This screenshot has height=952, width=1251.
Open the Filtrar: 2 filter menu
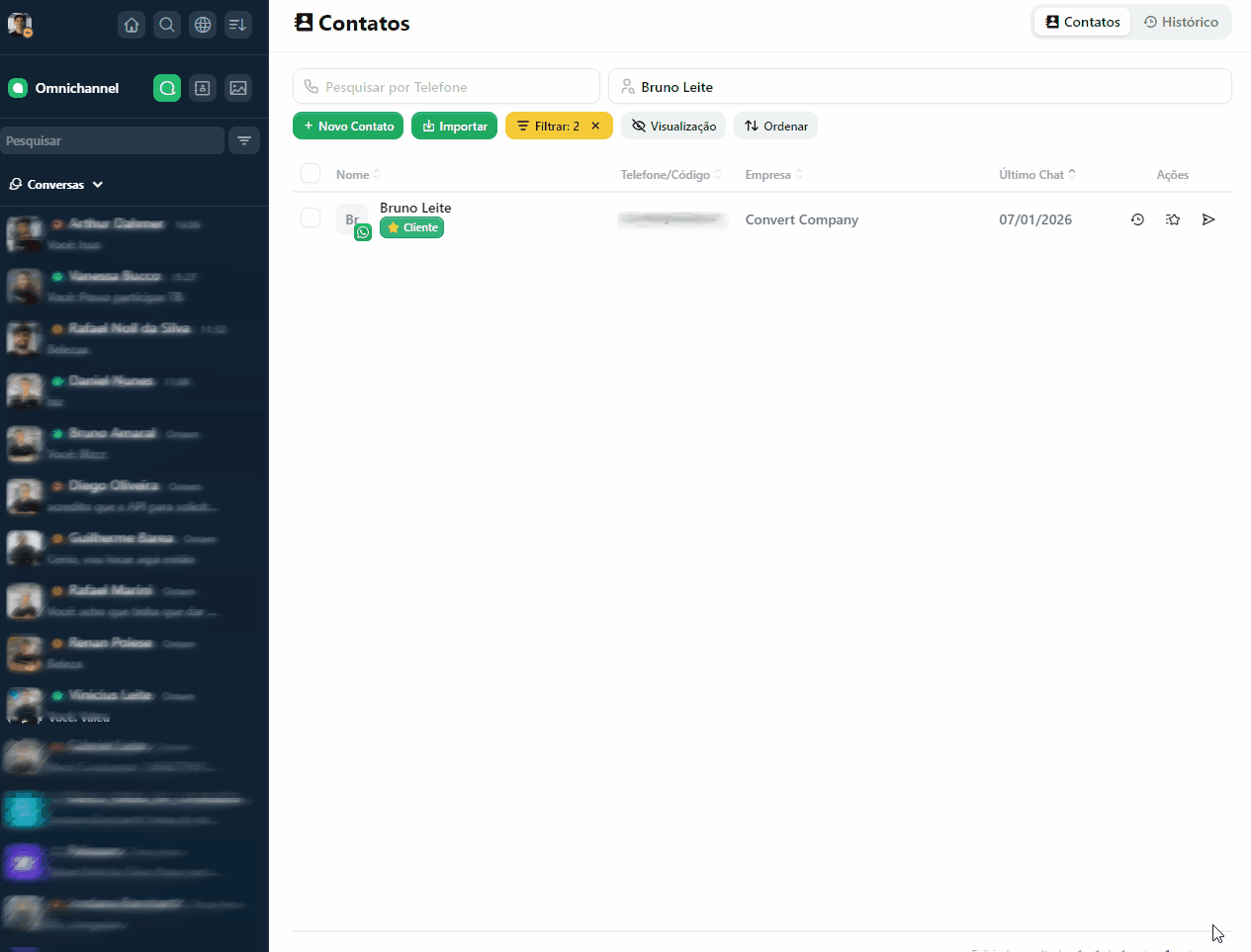pos(549,127)
